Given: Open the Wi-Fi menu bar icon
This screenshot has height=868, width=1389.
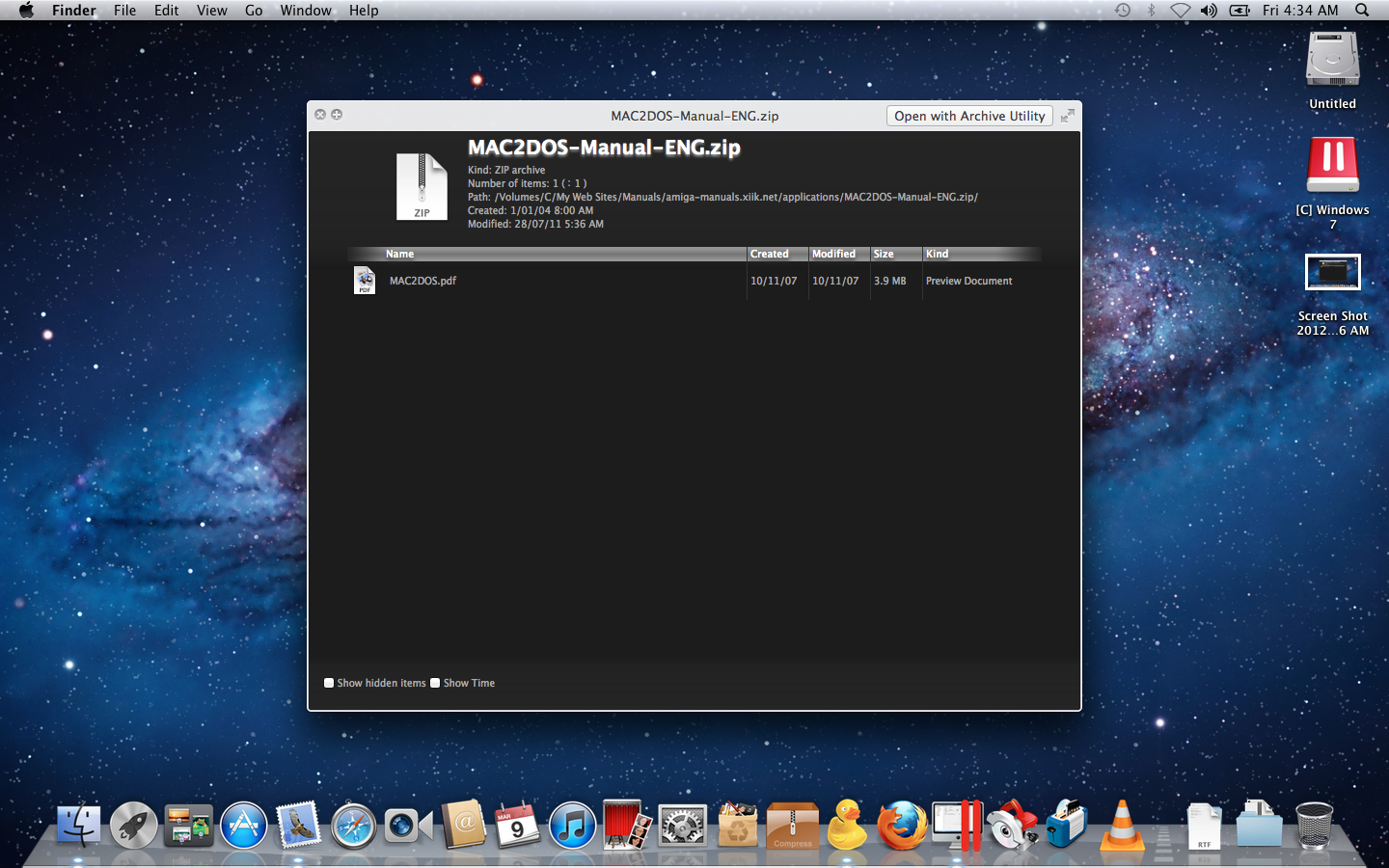Looking at the screenshot, I should point(1180,11).
